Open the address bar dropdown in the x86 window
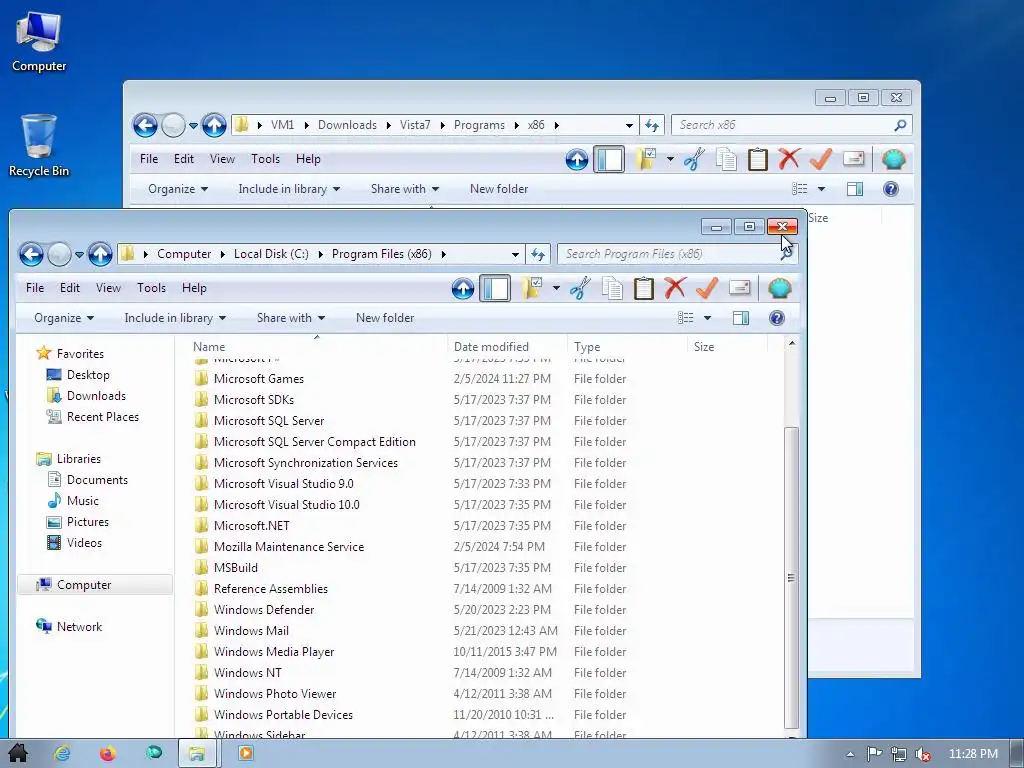 629,125
